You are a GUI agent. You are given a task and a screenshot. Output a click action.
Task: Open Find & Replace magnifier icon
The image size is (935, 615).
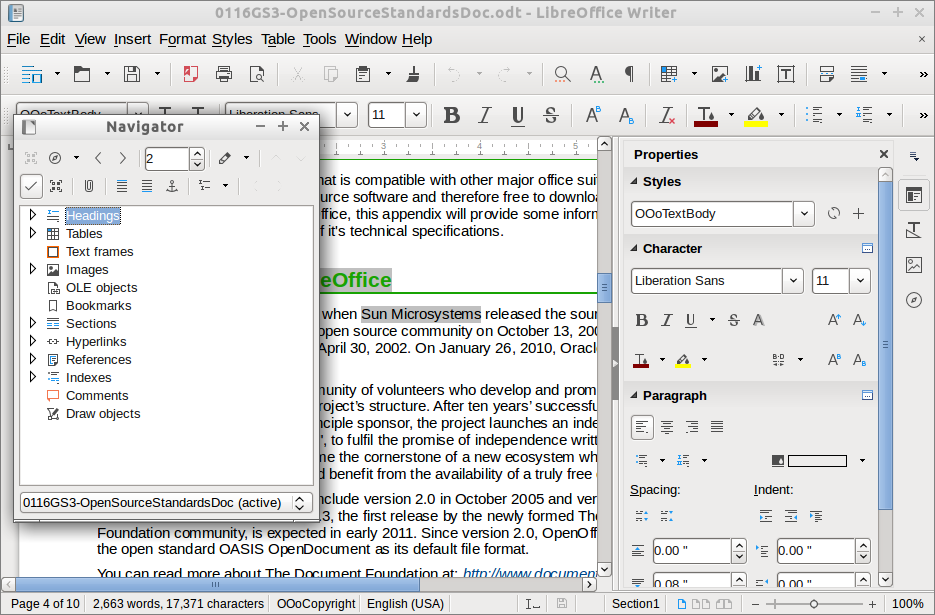[562, 74]
